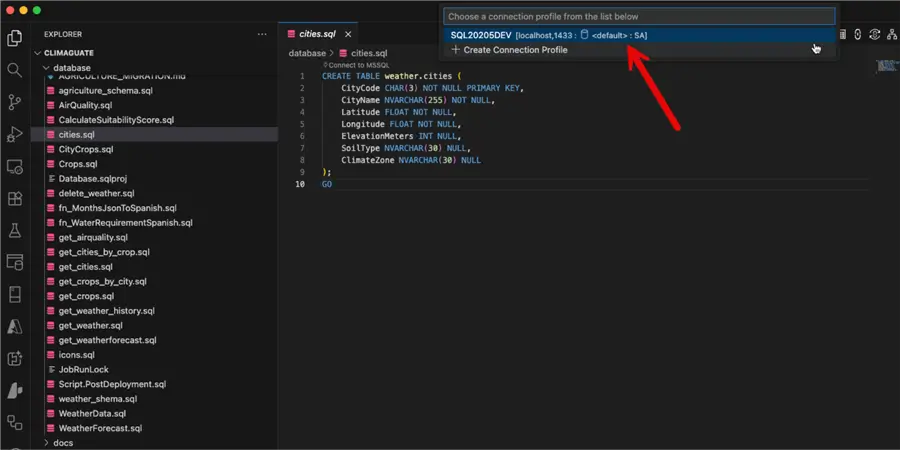Open CalculateSuitabilityScore.sql file
Screen dimensions: 900x450
[x=116, y=120]
